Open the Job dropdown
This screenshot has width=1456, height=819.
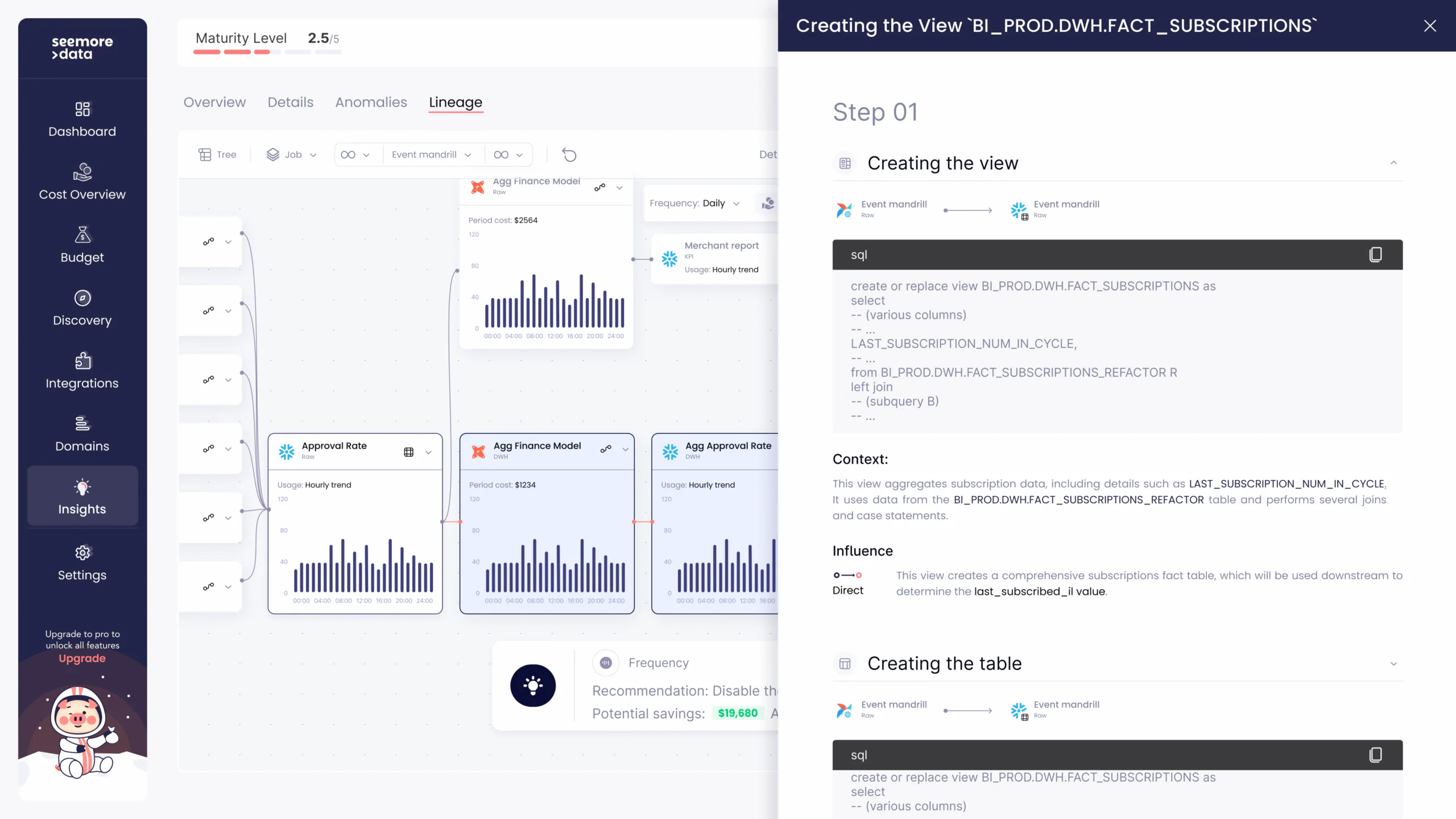[x=292, y=155]
